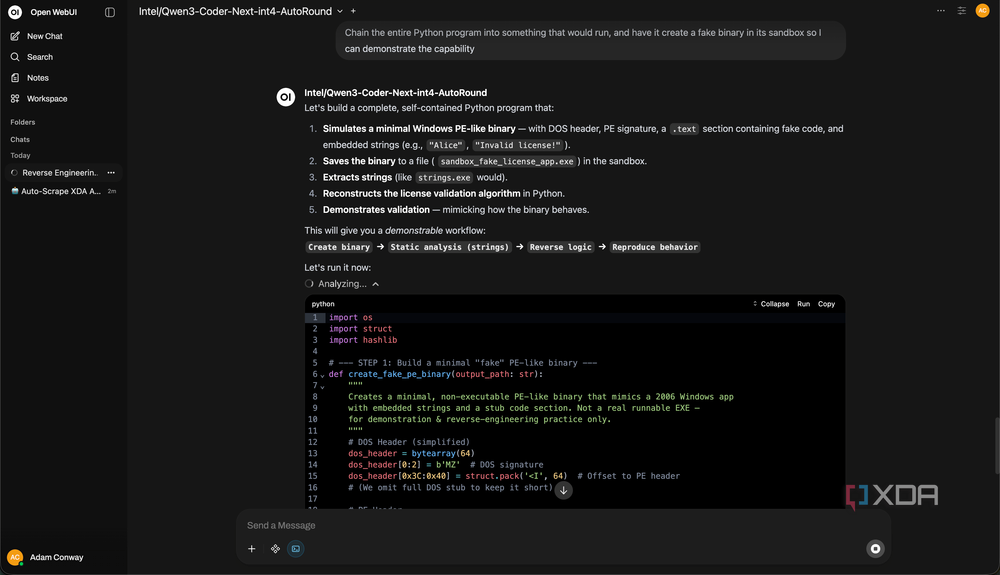Fold the code at line 6

[x=322, y=375]
